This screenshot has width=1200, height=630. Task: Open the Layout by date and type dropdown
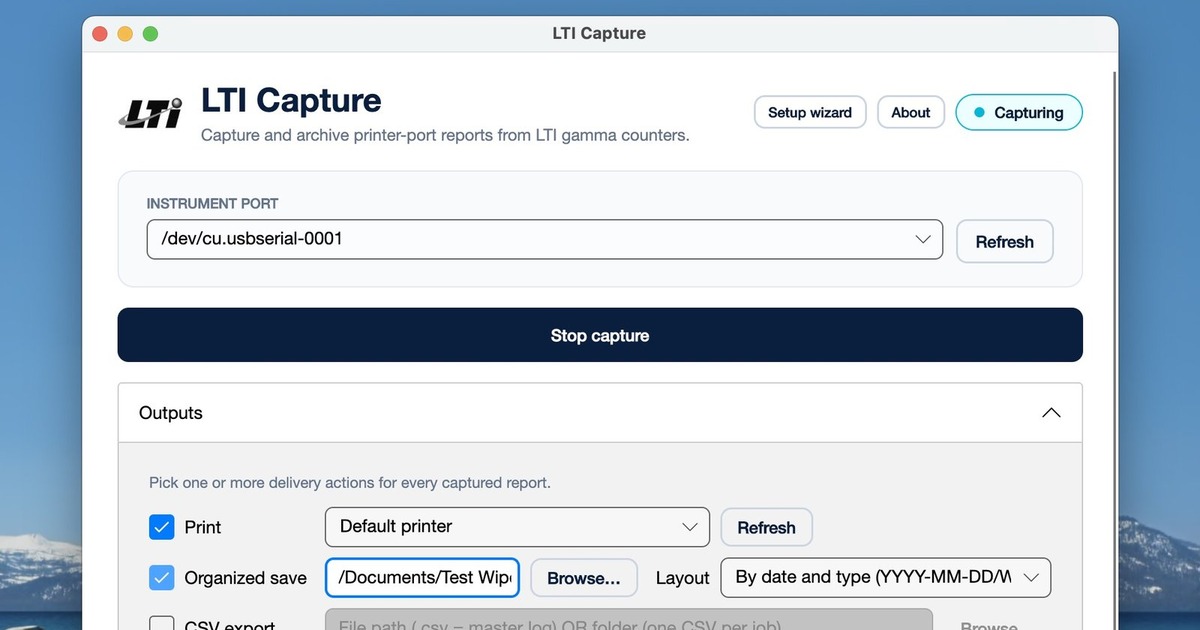pyautogui.click(x=886, y=577)
